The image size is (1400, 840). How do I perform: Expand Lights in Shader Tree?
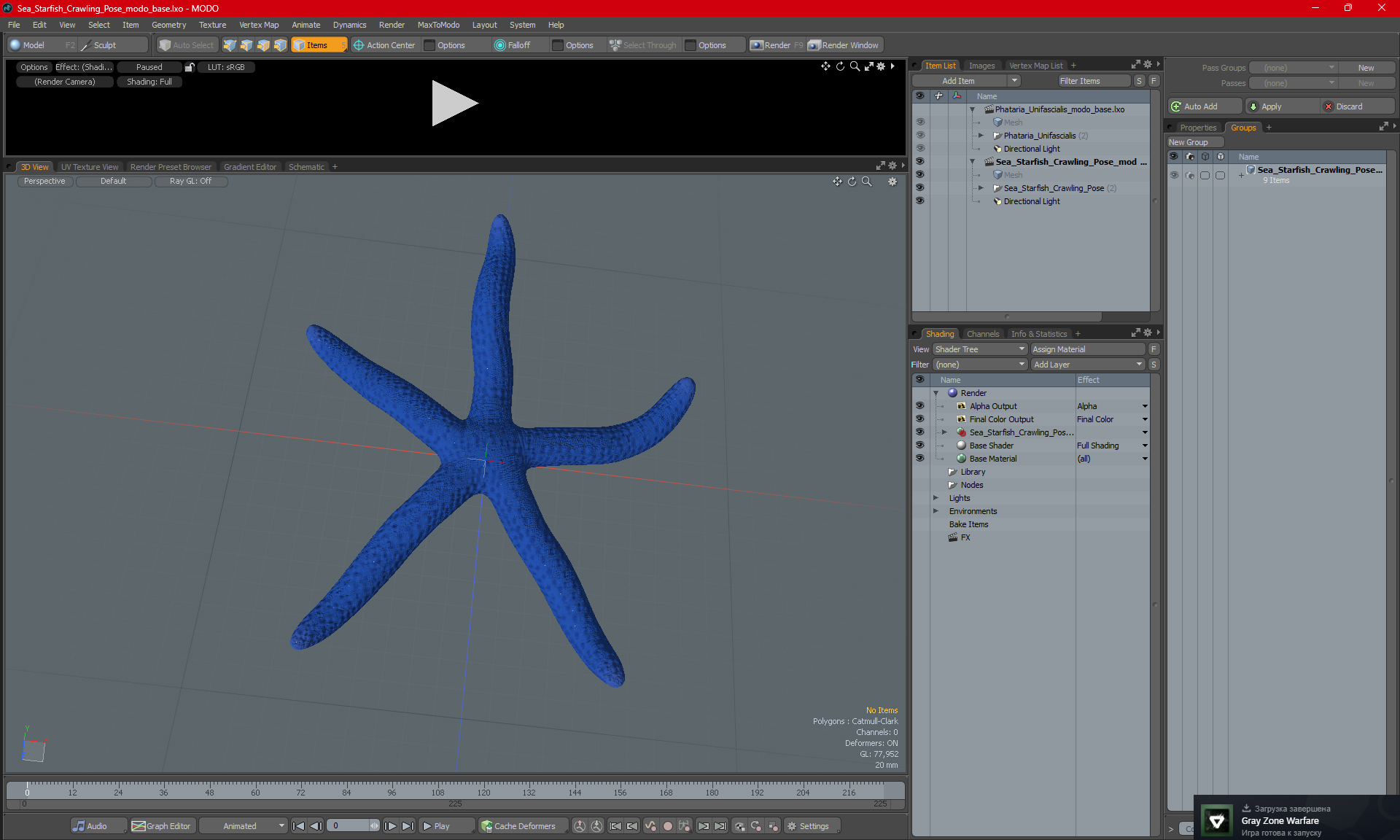point(936,498)
